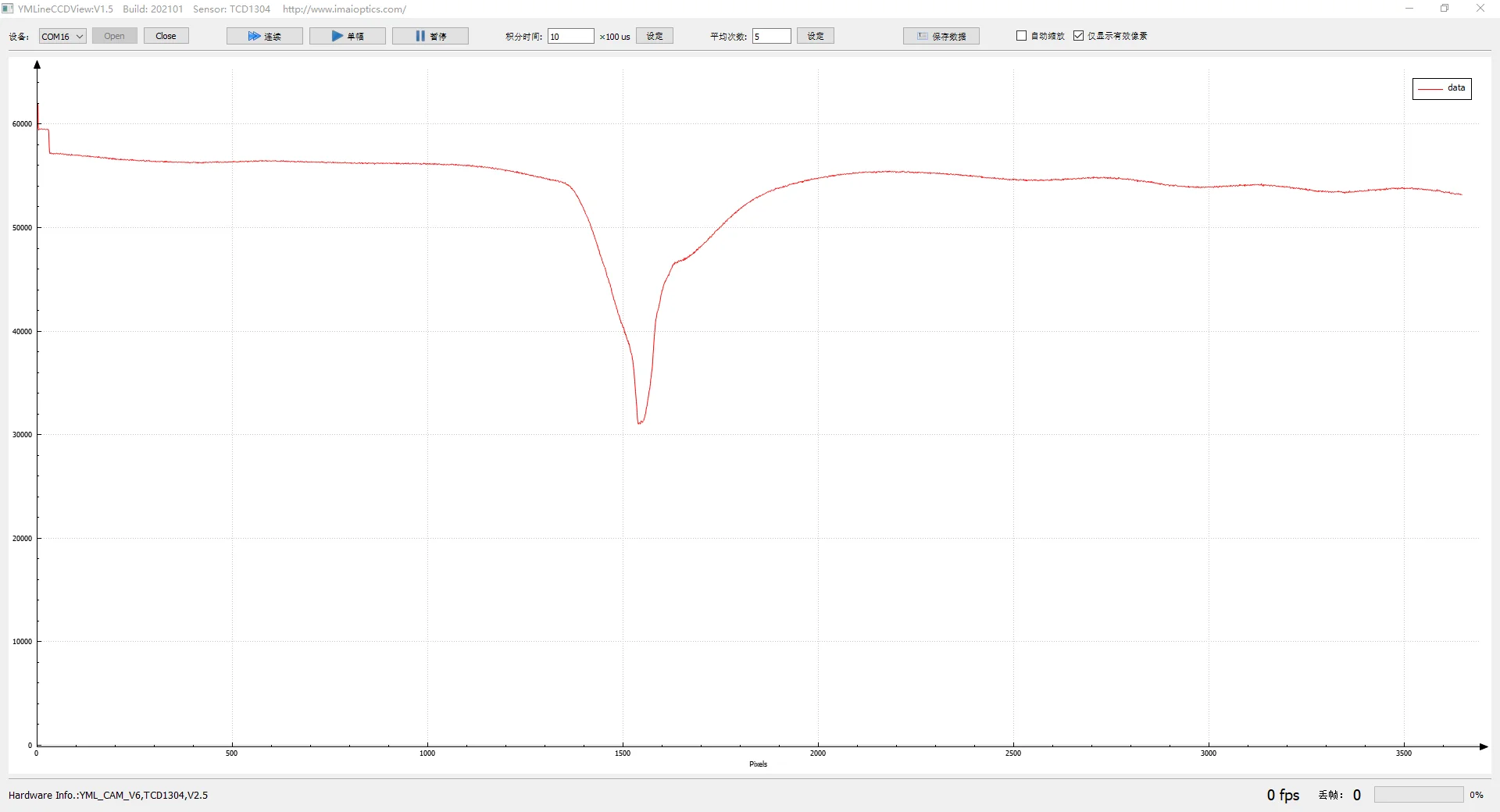Image resolution: width=1500 pixels, height=812 pixels.
Task: Click the 1500 x-axis tick label
Action: coord(623,753)
